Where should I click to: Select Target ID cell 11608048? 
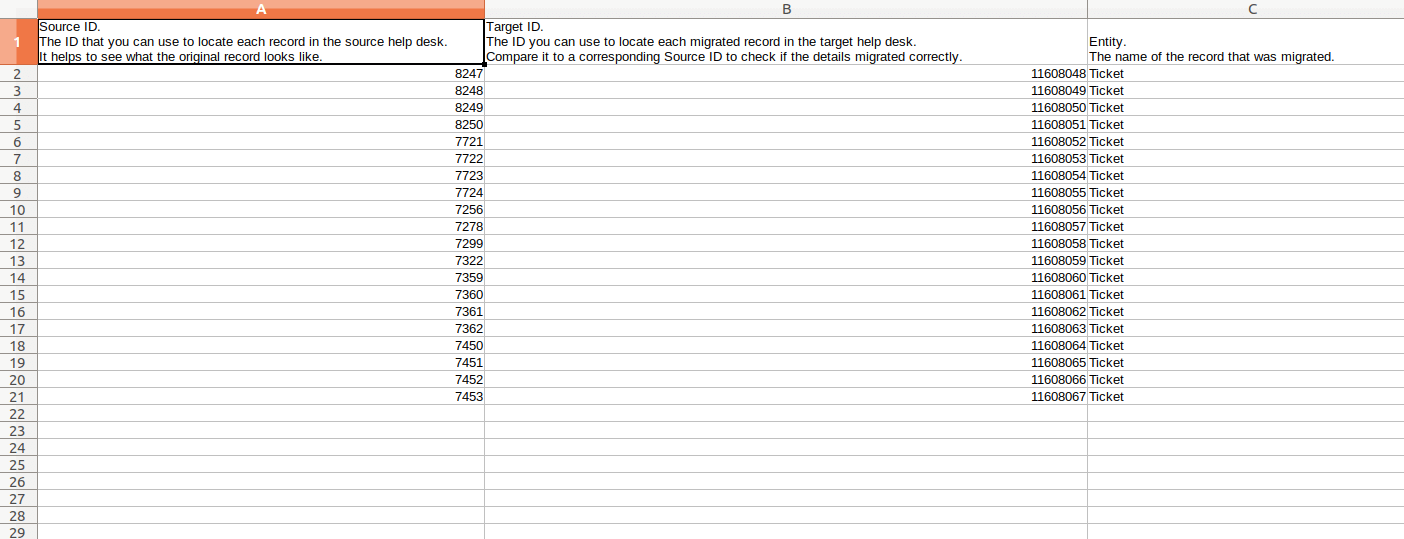pos(786,74)
